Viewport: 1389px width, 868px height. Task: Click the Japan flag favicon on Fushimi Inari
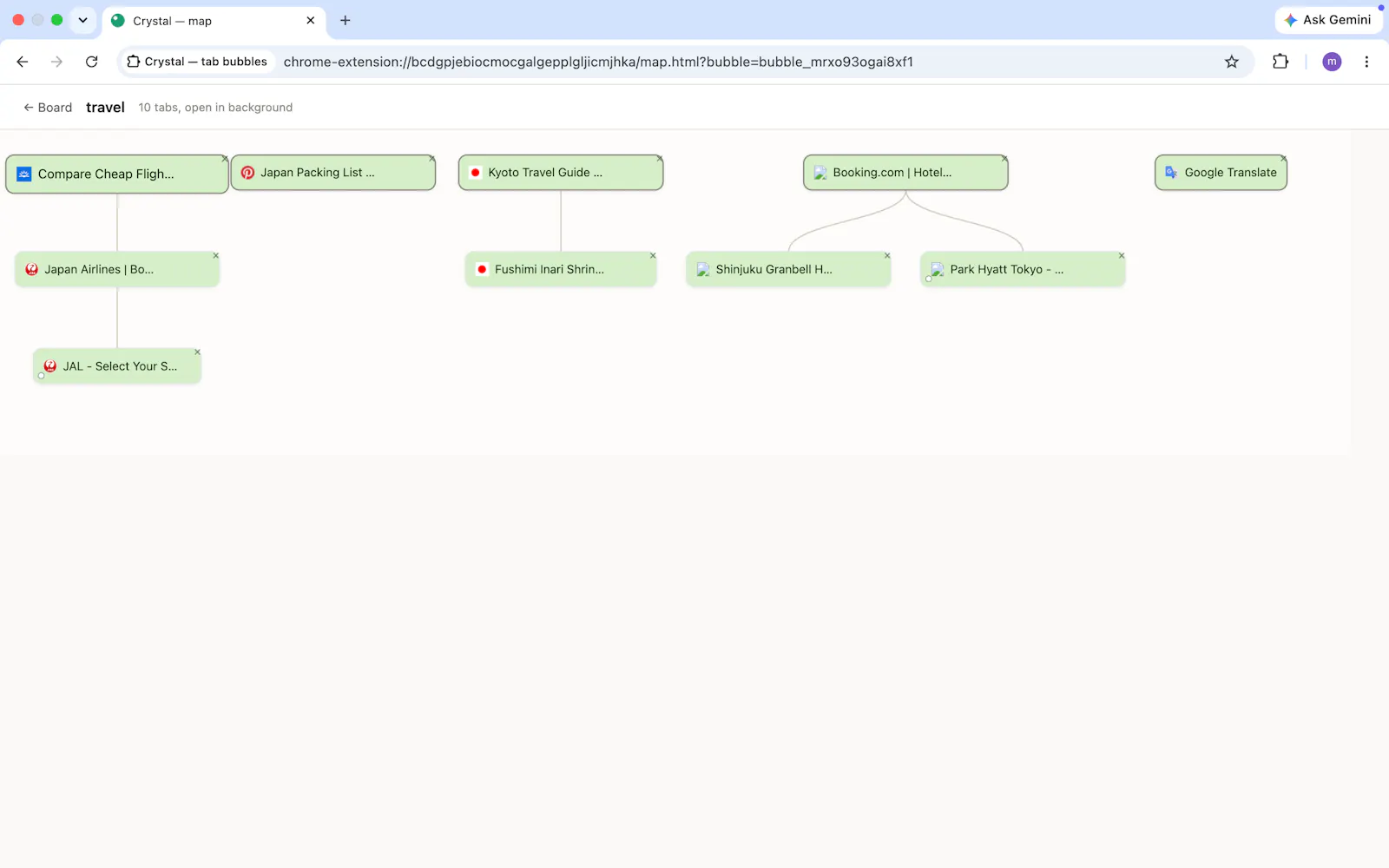coord(482,269)
